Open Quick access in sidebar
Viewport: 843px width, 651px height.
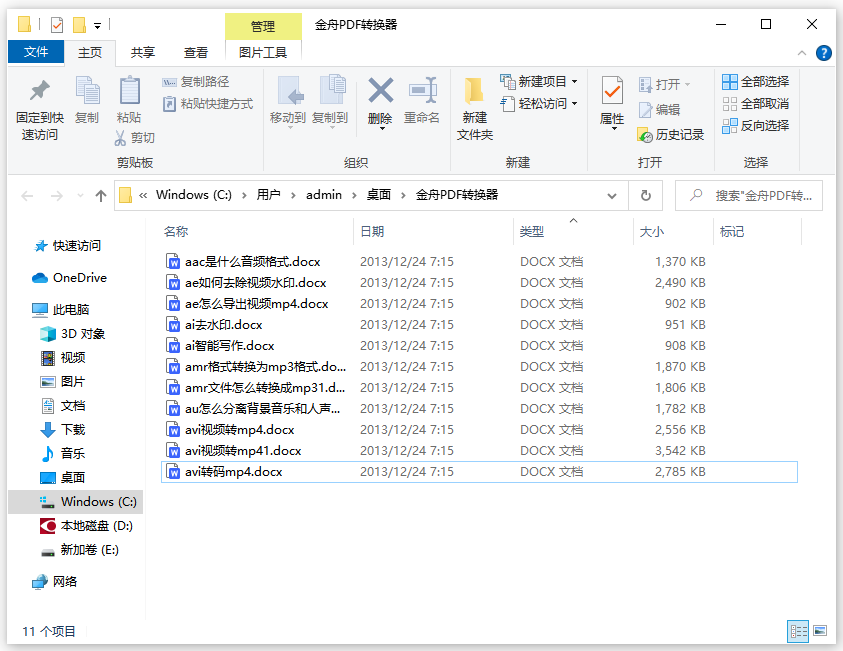[68, 246]
